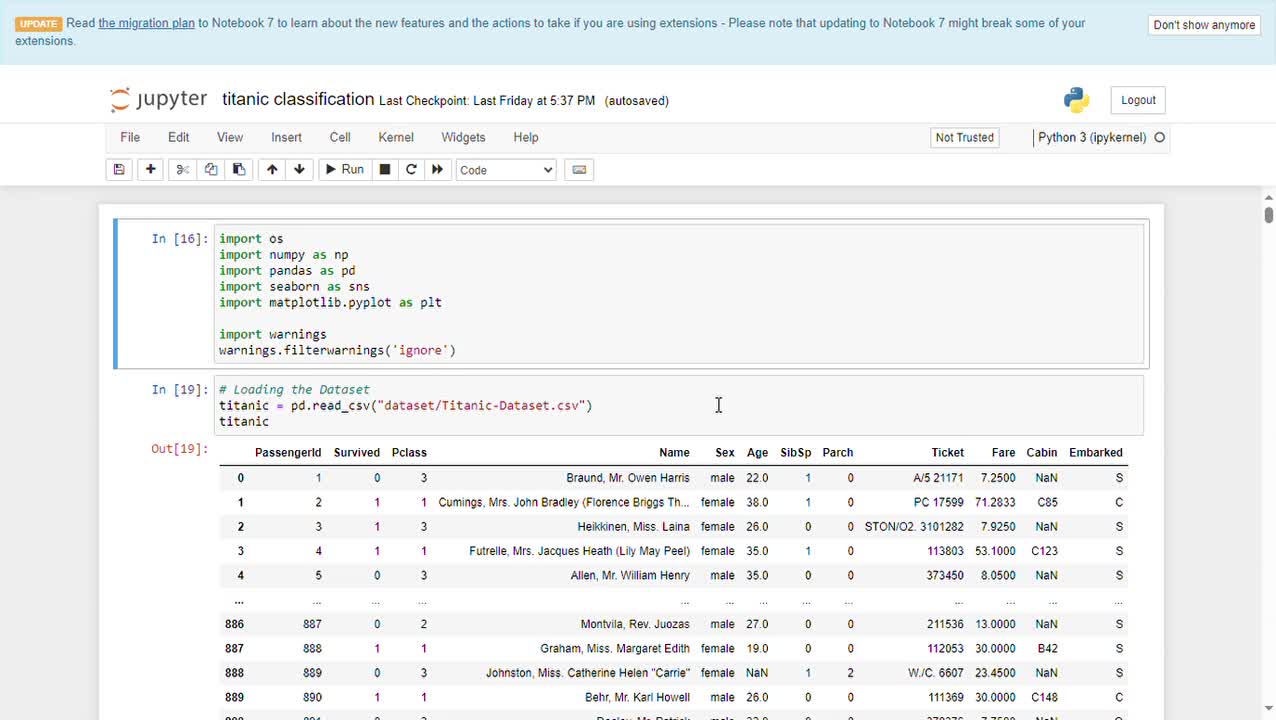
Task: Open the Cell menu
Action: click(x=340, y=138)
